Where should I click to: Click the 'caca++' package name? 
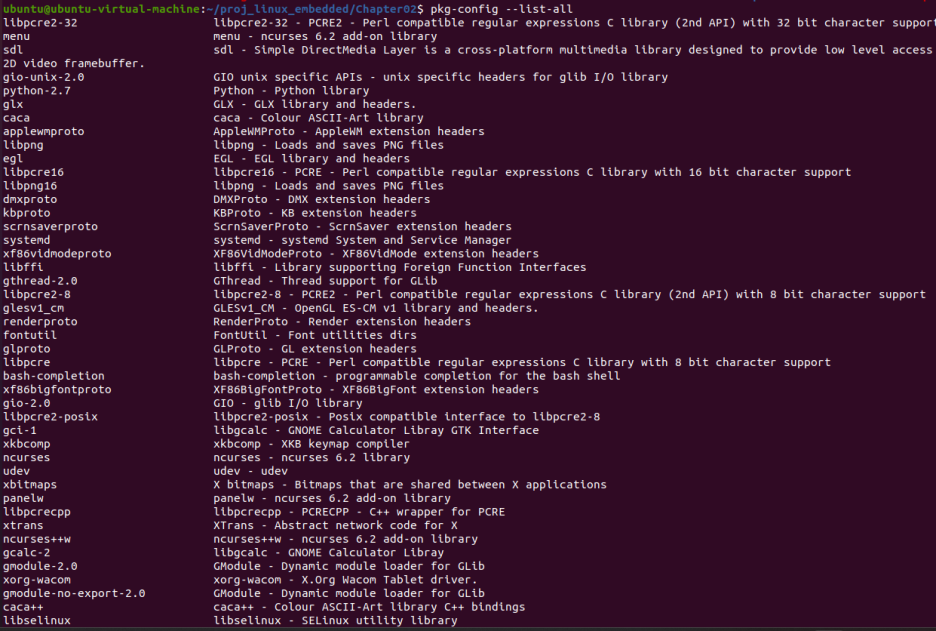pyautogui.click(x=23, y=607)
